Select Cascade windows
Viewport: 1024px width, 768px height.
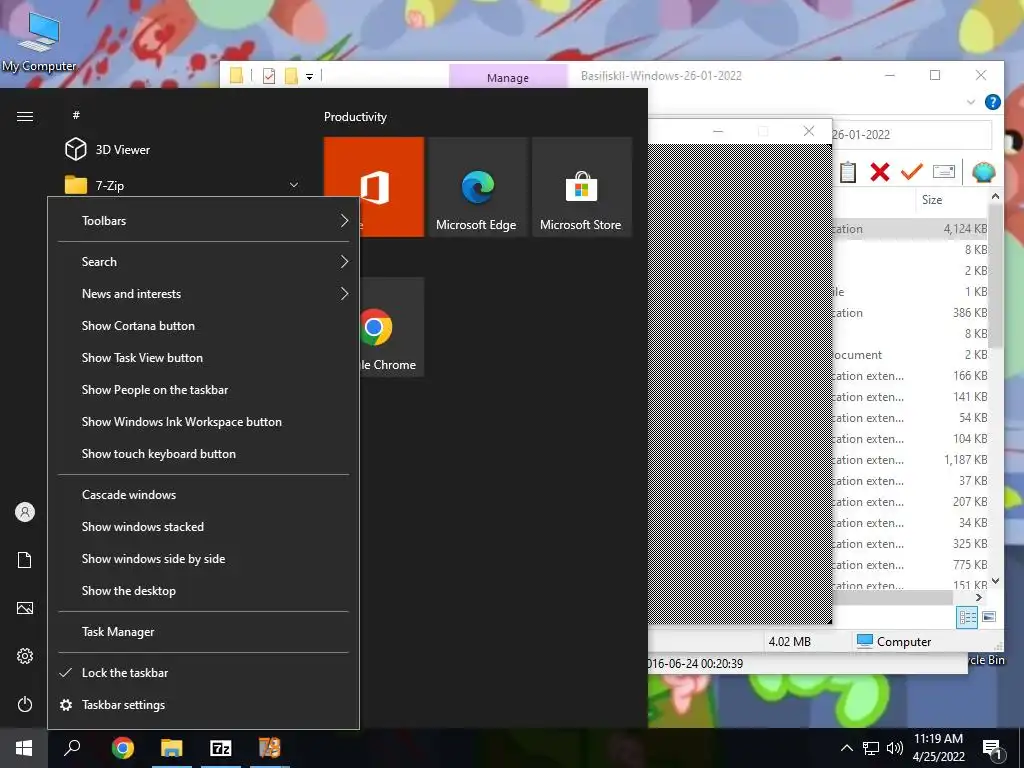pos(204,495)
